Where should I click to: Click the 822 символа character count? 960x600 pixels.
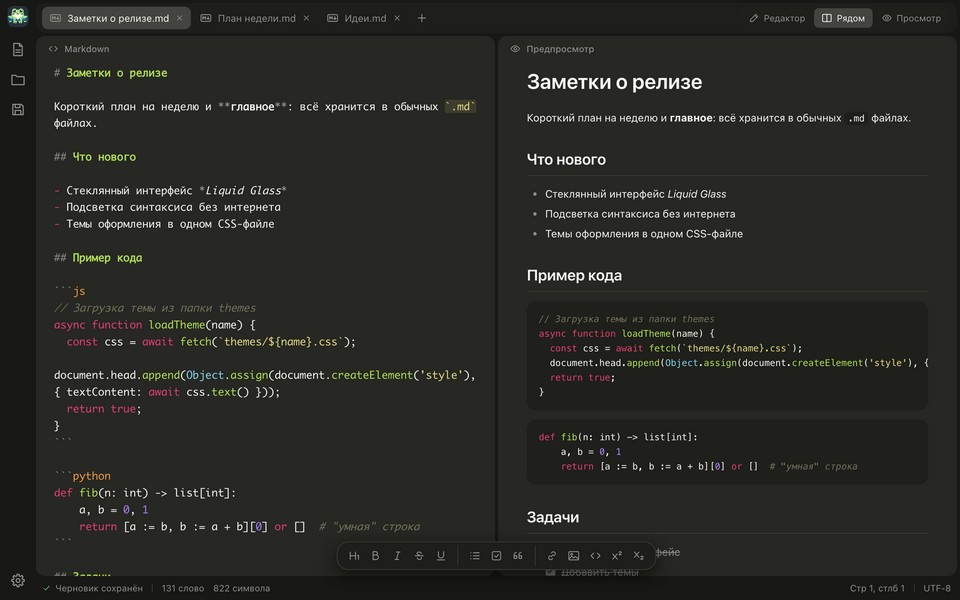point(241,588)
